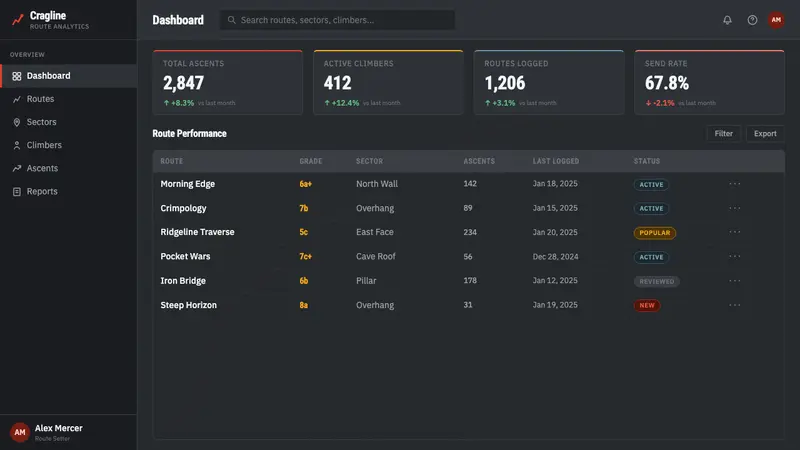Open more options for Crimpology row
Viewport: 800px width, 450px height.
735,208
